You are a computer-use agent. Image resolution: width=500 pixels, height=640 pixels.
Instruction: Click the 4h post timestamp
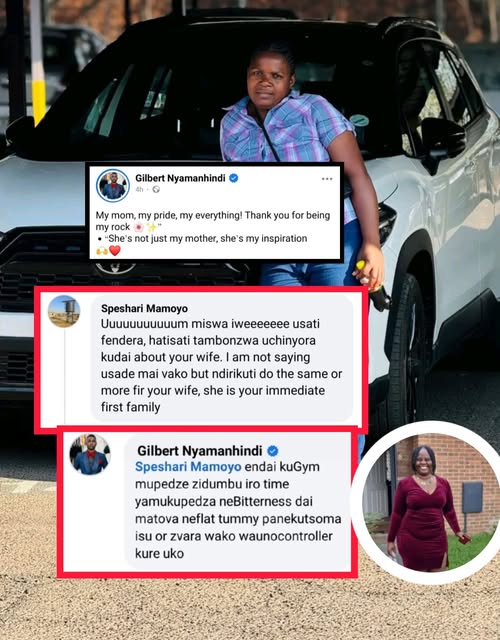pyautogui.click(x=139, y=189)
